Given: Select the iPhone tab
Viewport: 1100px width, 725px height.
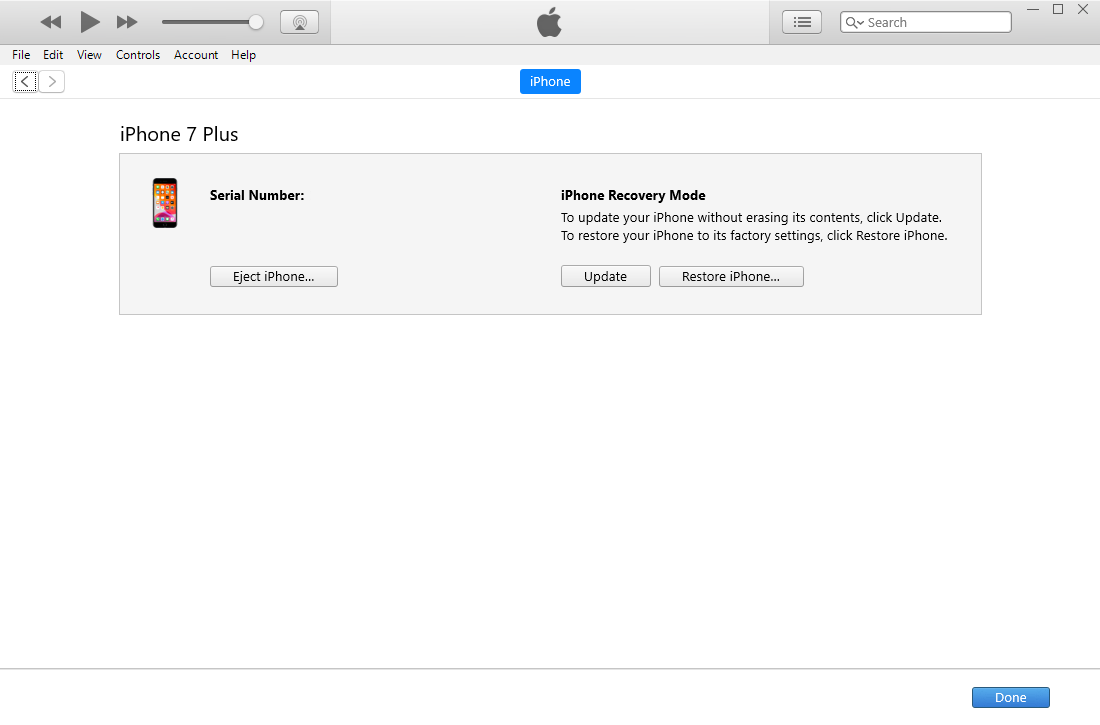Looking at the screenshot, I should coord(550,82).
